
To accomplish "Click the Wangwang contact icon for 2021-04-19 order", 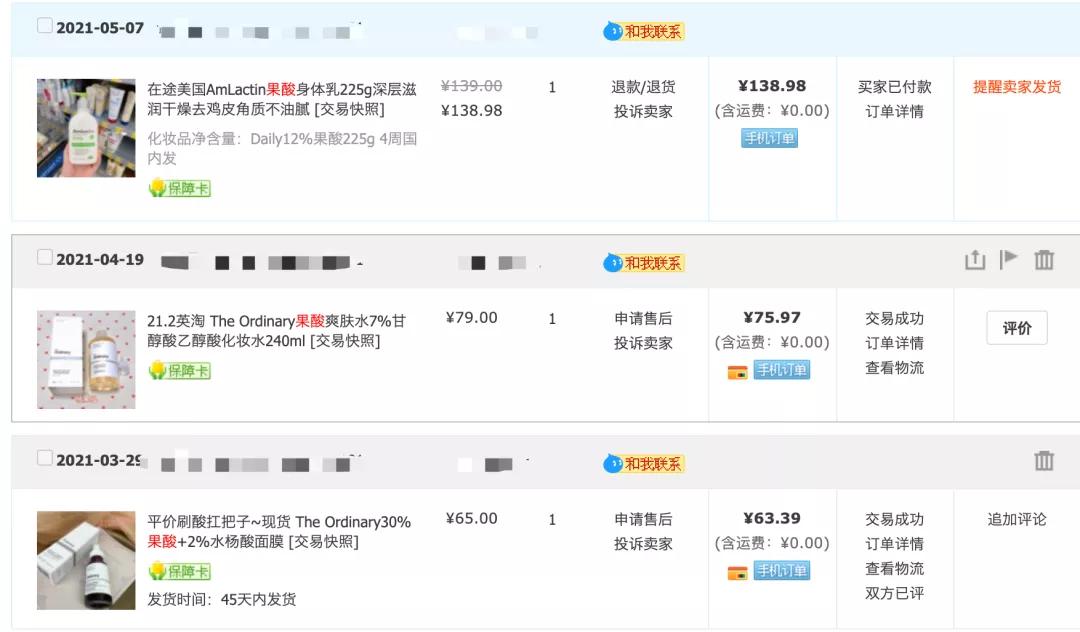I will pos(613,263).
